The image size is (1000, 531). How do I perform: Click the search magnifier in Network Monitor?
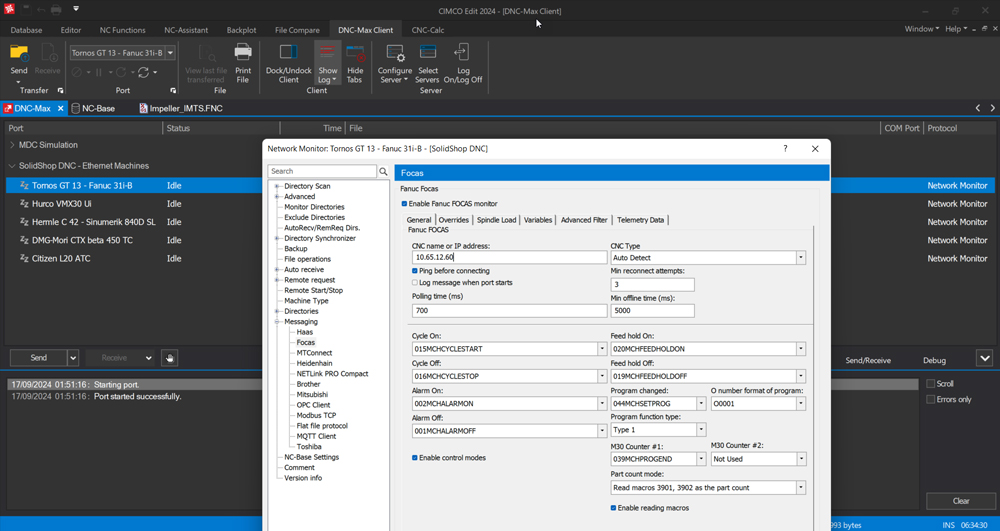tap(383, 172)
